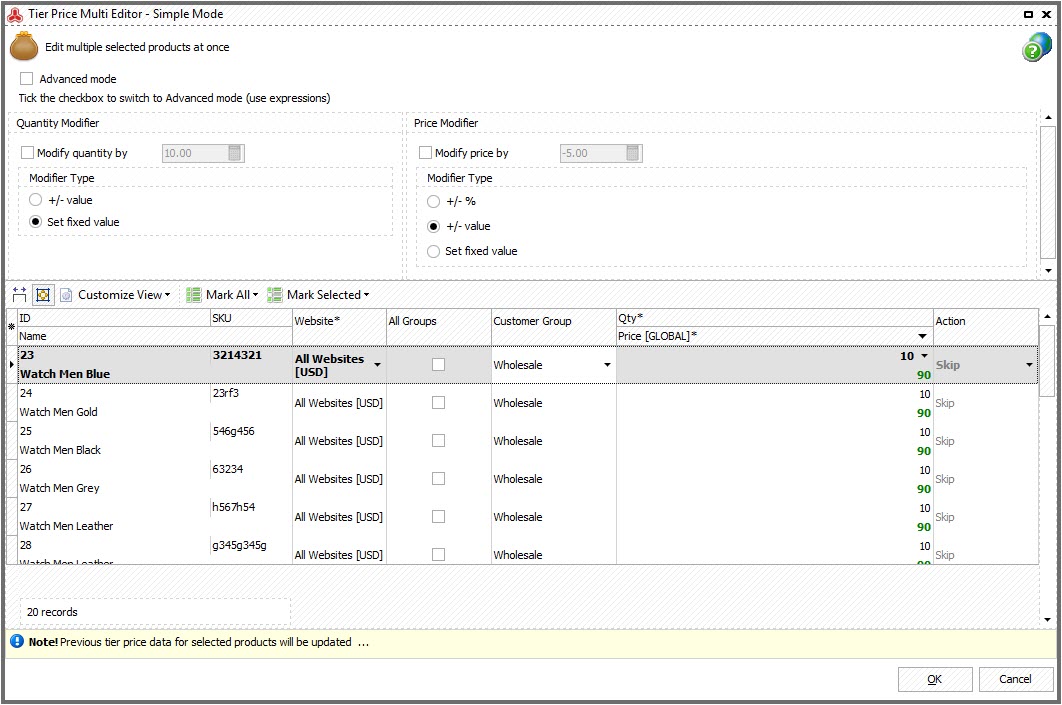This screenshot has width=1062, height=705.
Task: Click the All Groups column header
Action: coord(439,327)
